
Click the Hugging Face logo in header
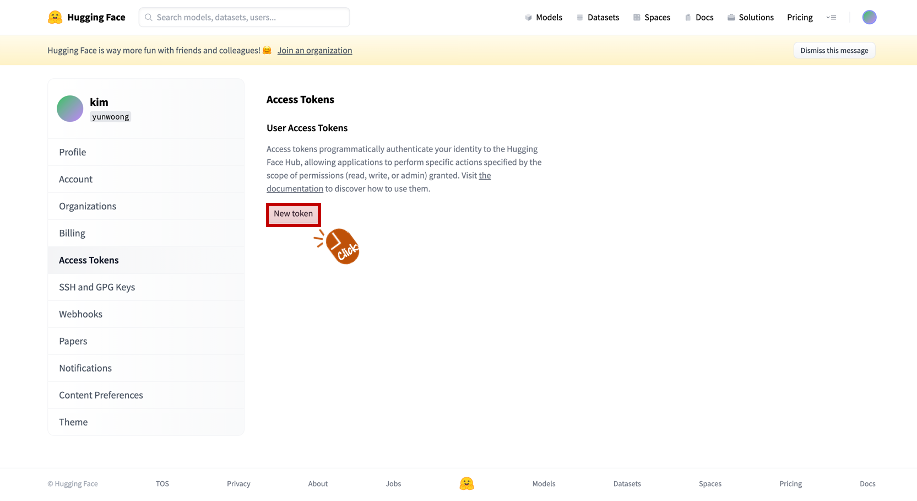(x=87, y=18)
